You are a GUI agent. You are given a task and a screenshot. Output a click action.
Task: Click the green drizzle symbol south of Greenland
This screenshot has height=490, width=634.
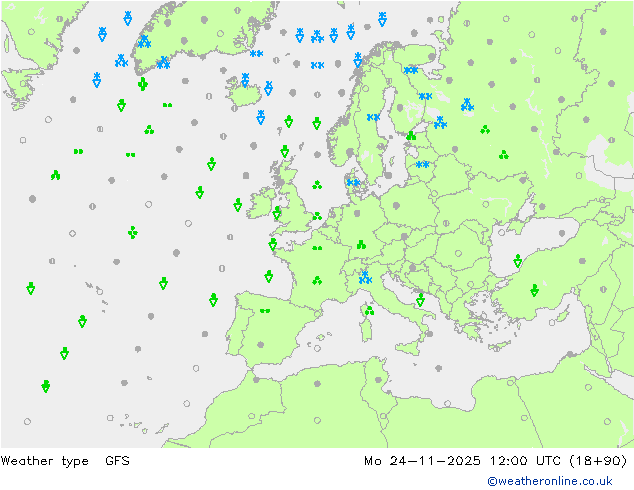(x=168, y=105)
